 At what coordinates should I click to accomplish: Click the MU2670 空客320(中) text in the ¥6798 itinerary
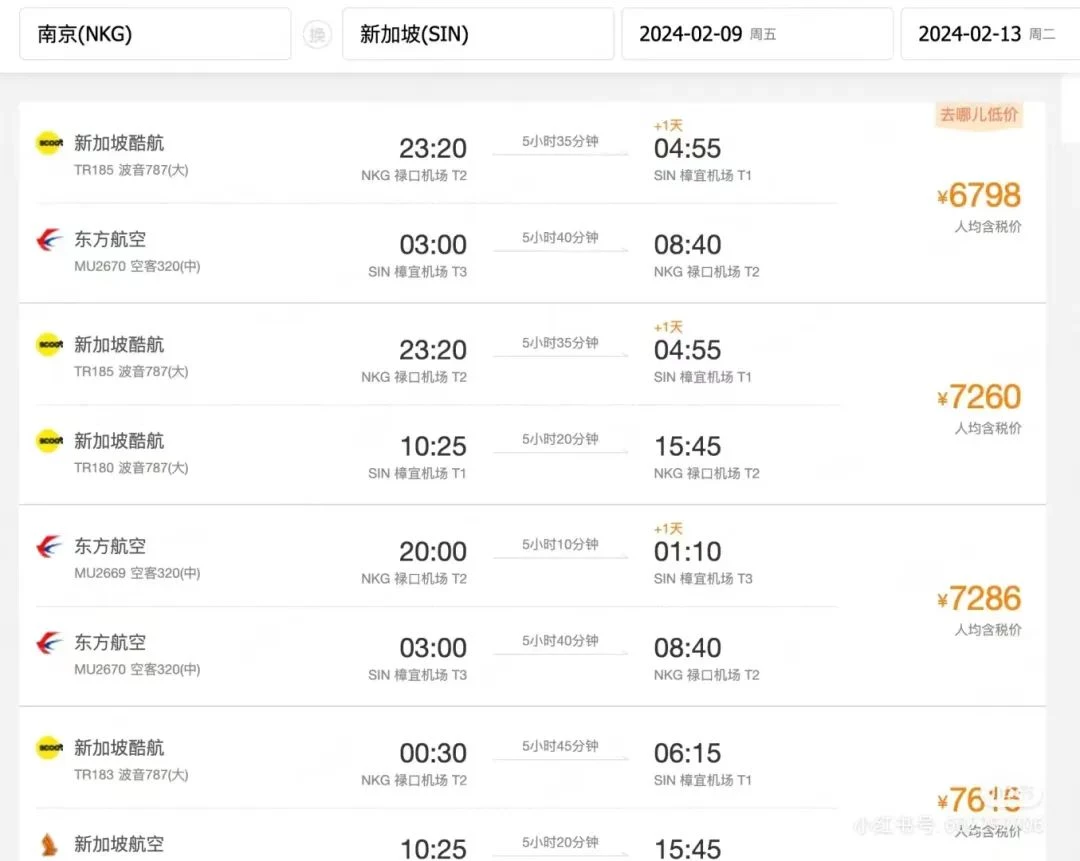(x=137, y=266)
